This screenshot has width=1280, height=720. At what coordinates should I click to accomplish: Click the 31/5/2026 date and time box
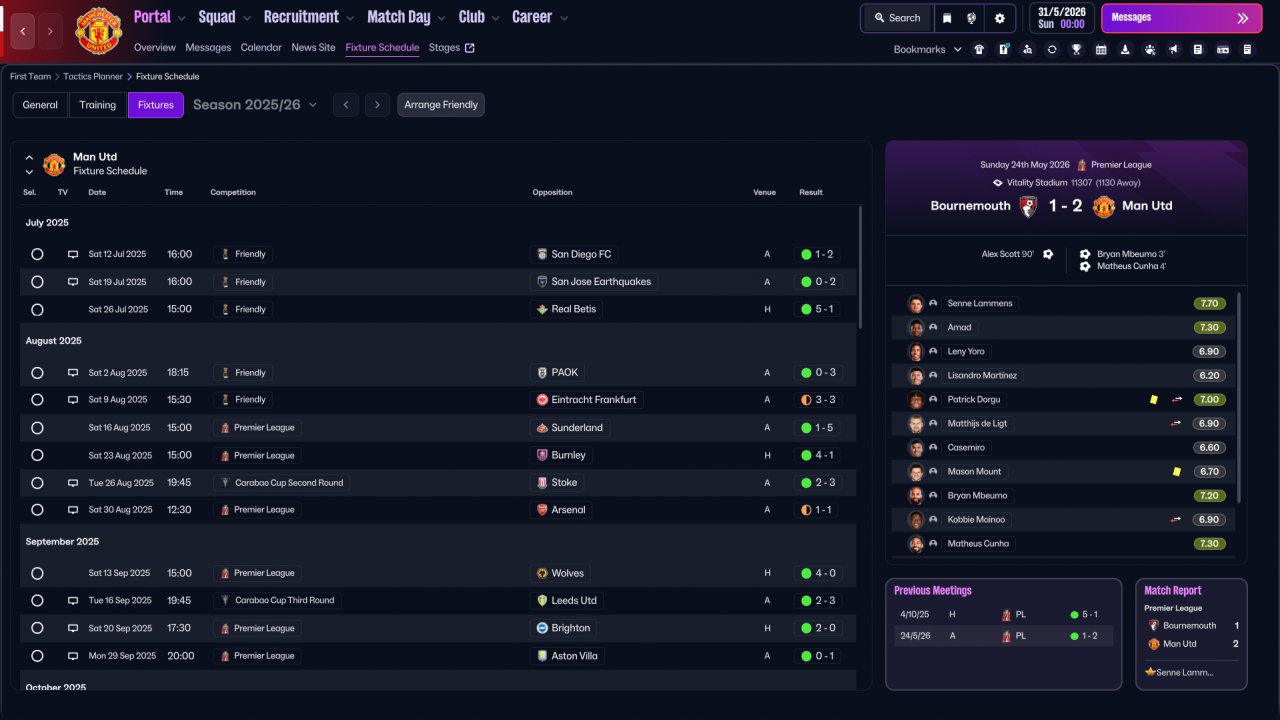click(1061, 18)
